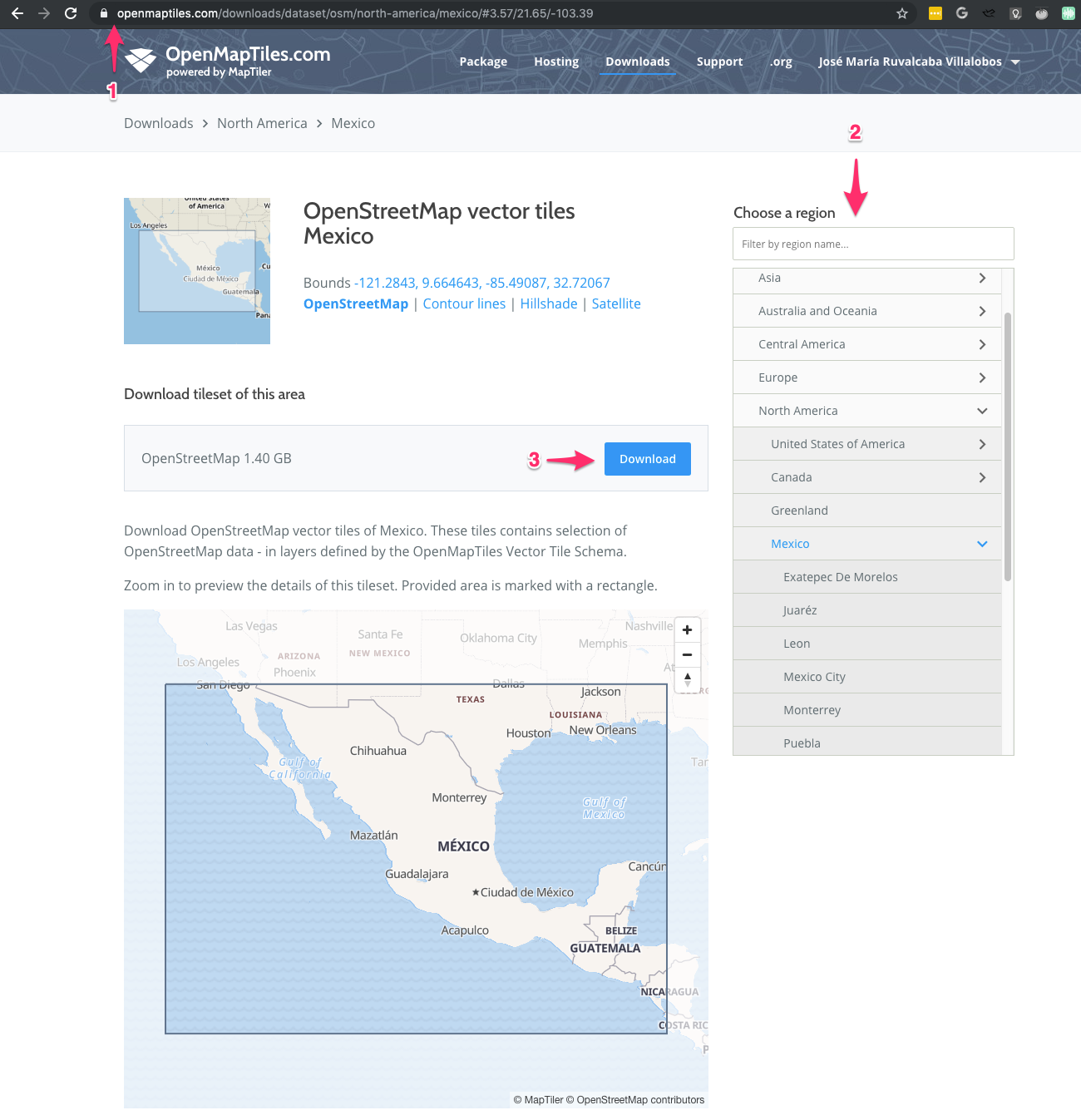
Task: Select Greenland in the region list
Action: (x=867, y=511)
